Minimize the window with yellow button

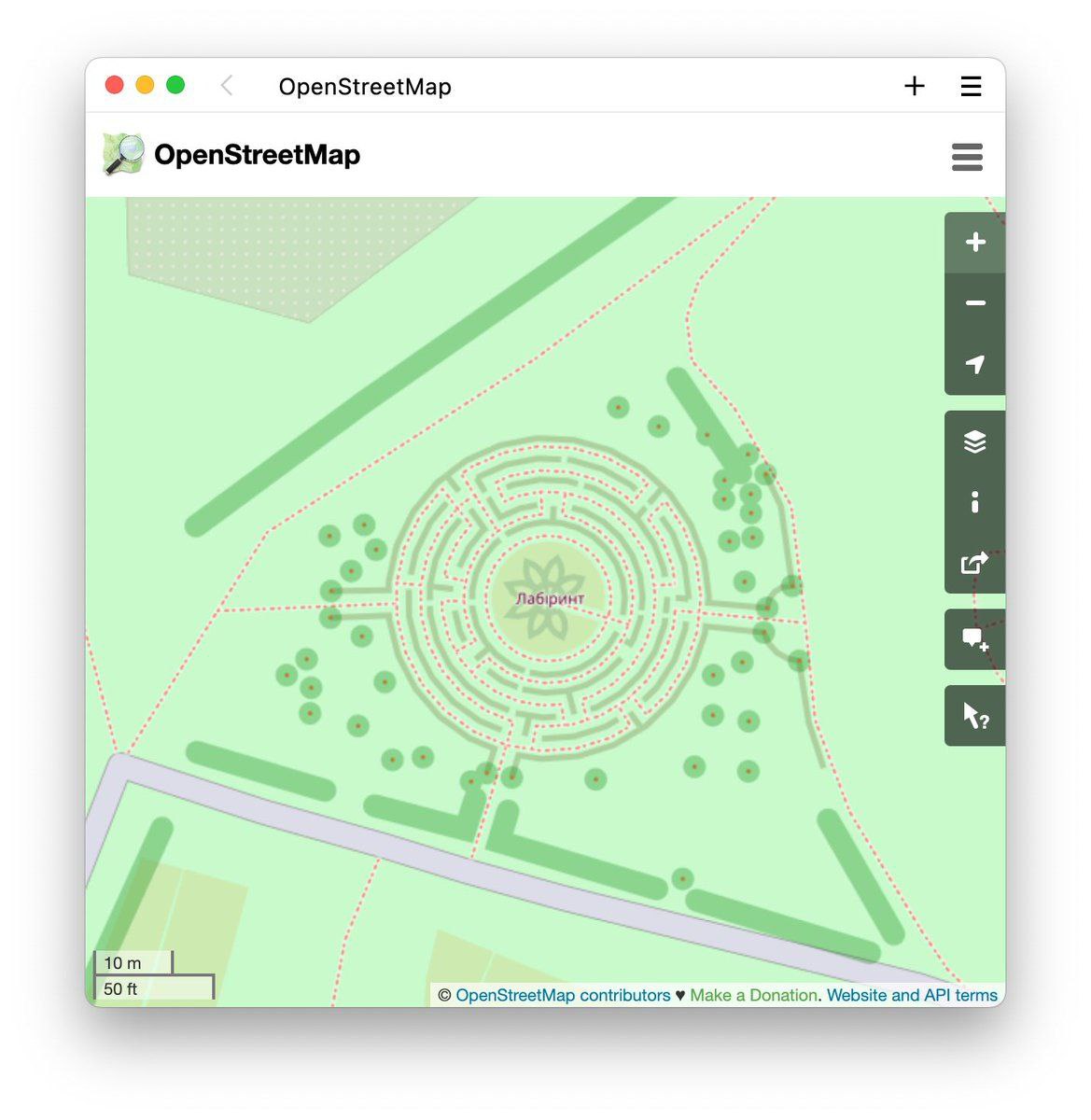coord(145,85)
